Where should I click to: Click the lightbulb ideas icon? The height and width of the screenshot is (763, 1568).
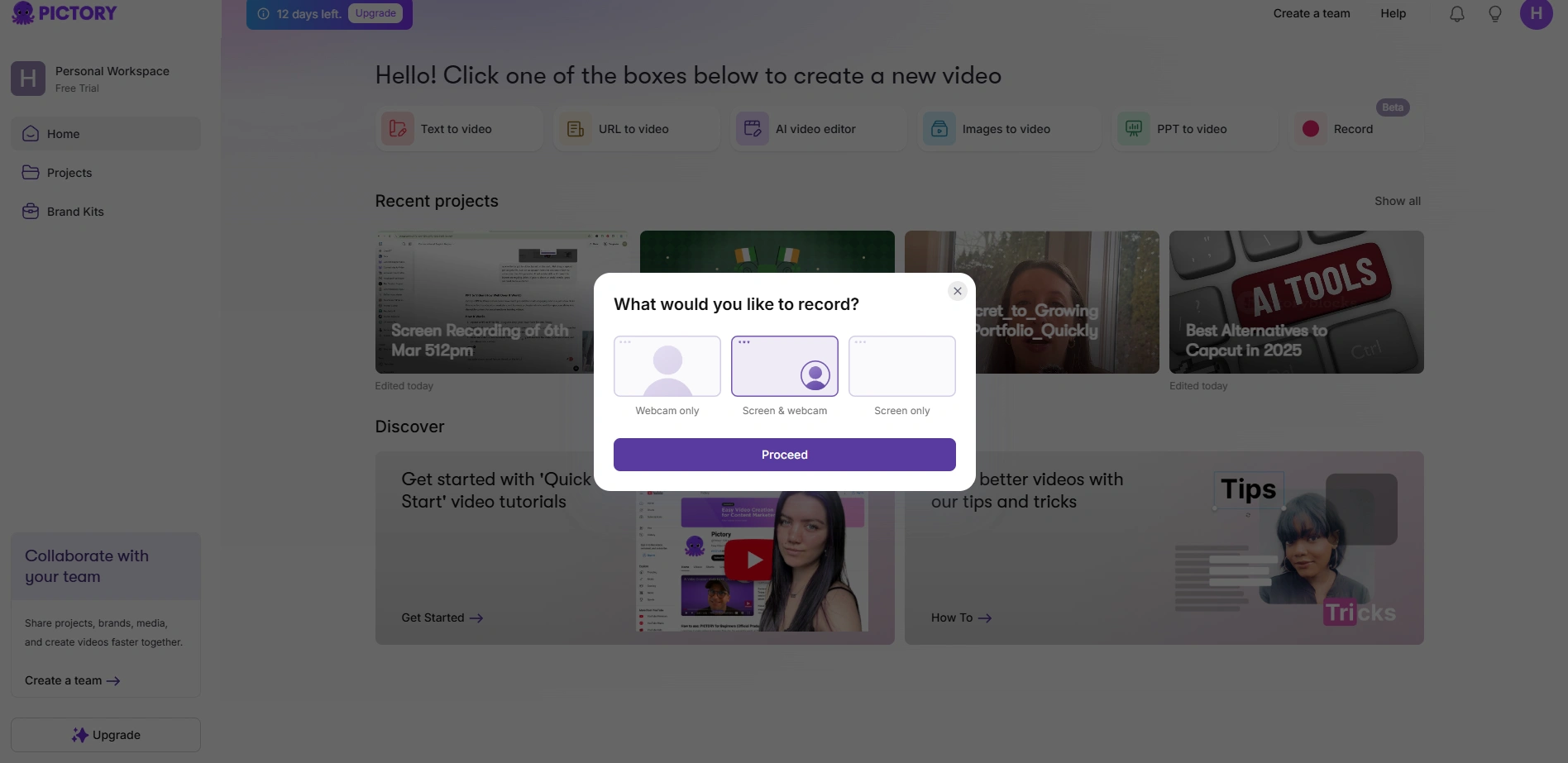[1494, 14]
